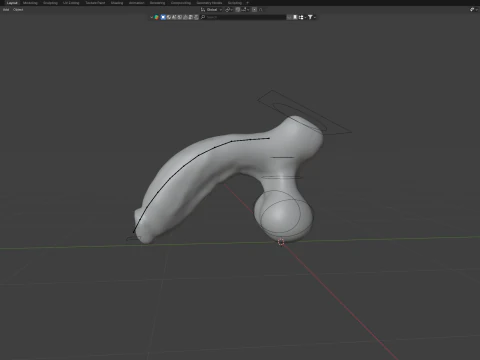The height and width of the screenshot is (360, 480).
Task: Open the Animation workspace tab
Action: click(x=137, y=3)
